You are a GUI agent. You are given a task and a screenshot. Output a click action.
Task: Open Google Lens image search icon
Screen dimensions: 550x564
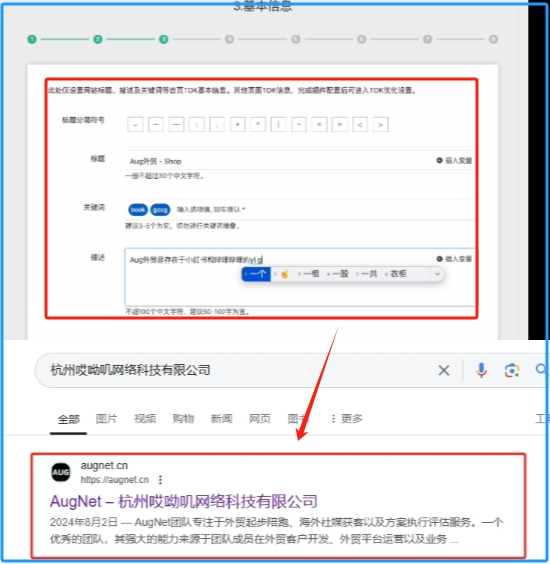tap(512, 370)
